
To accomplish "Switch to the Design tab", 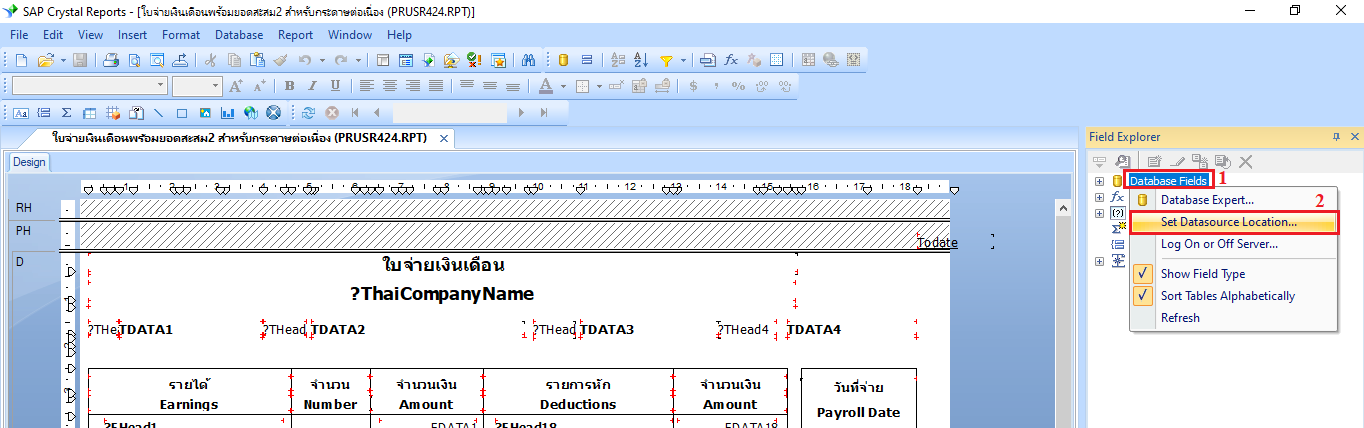I will [x=29, y=162].
